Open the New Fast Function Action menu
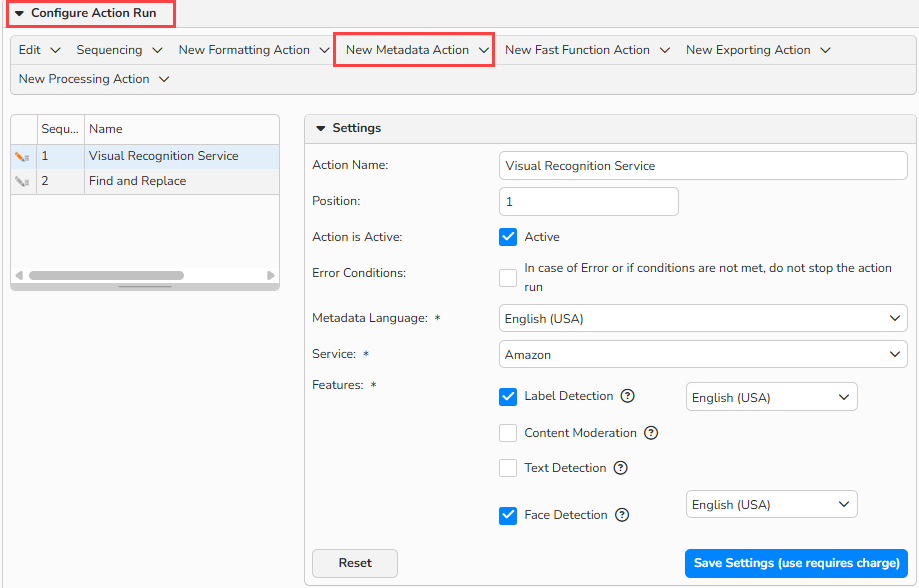The width and height of the screenshot is (919, 588). click(587, 50)
